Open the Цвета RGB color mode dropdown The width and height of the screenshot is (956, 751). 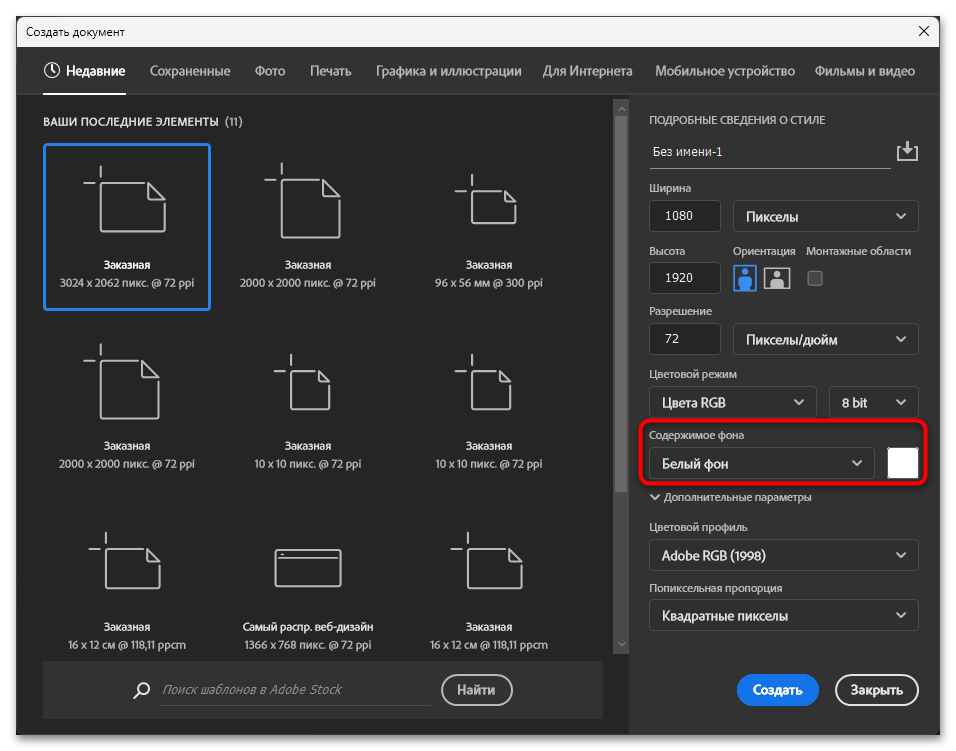[x=732, y=402]
